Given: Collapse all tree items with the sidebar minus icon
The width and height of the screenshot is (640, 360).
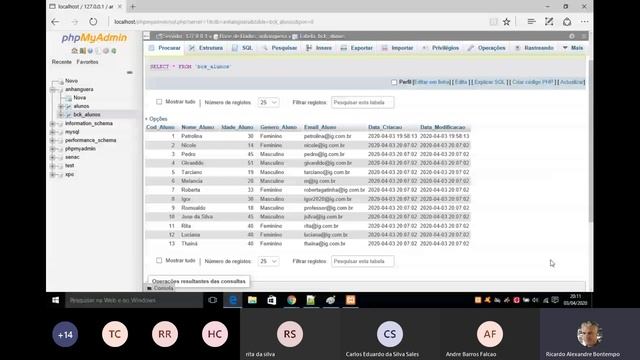Looking at the screenshot, I should point(129,72).
